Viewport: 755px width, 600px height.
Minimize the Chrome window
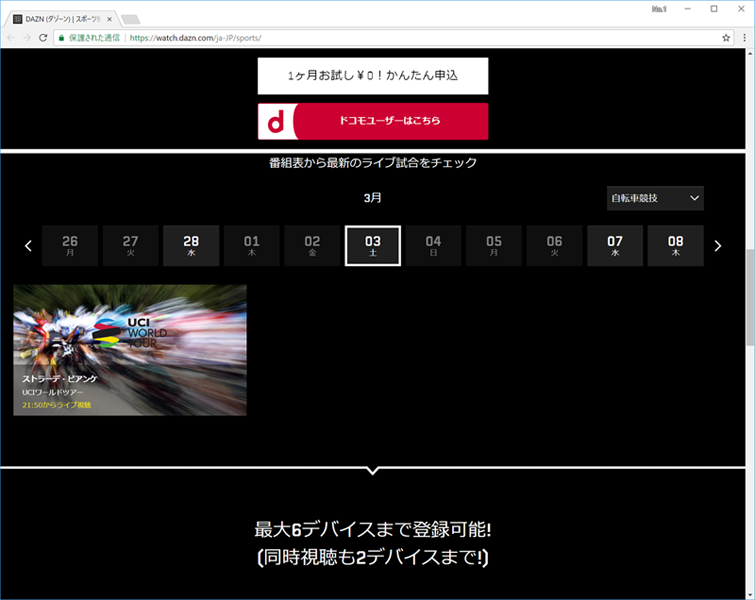pos(688,9)
